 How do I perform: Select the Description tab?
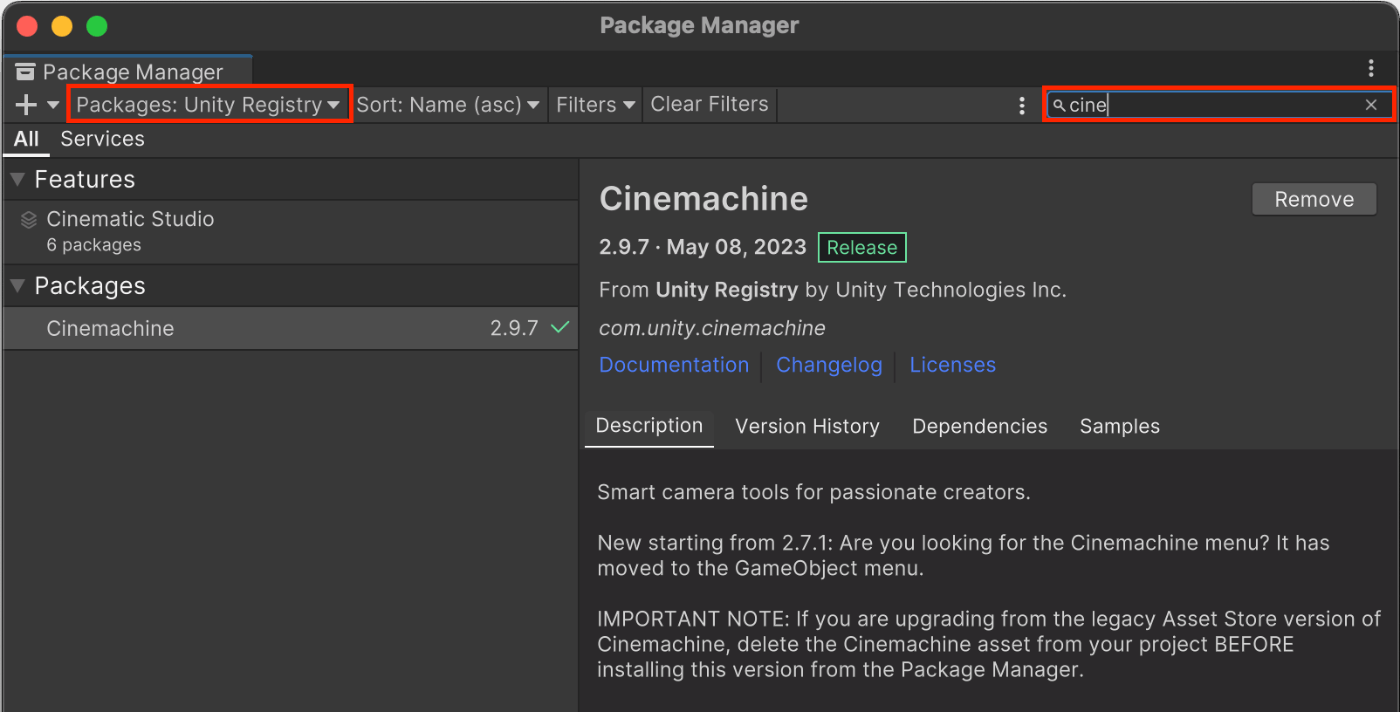pos(649,426)
